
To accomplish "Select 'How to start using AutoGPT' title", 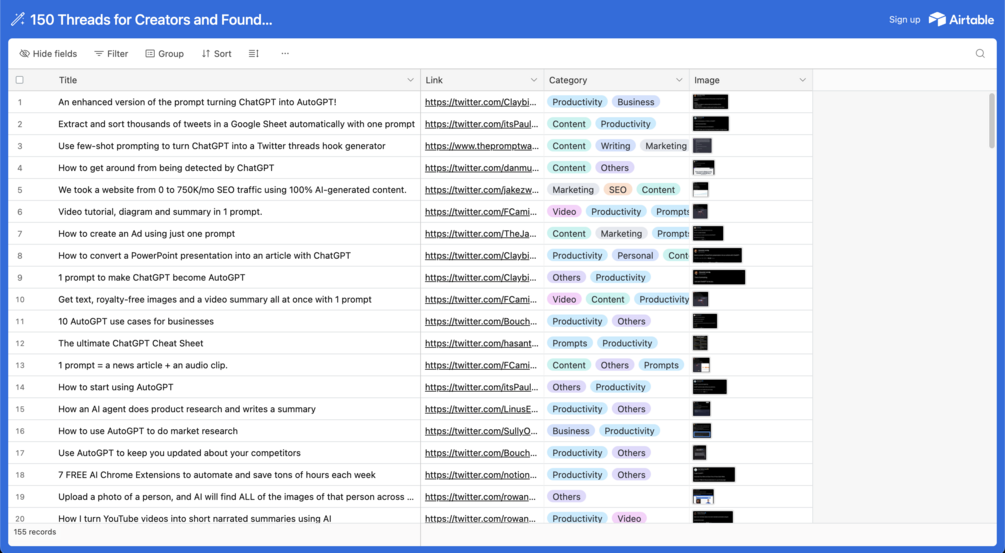I will click(x=116, y=387).
